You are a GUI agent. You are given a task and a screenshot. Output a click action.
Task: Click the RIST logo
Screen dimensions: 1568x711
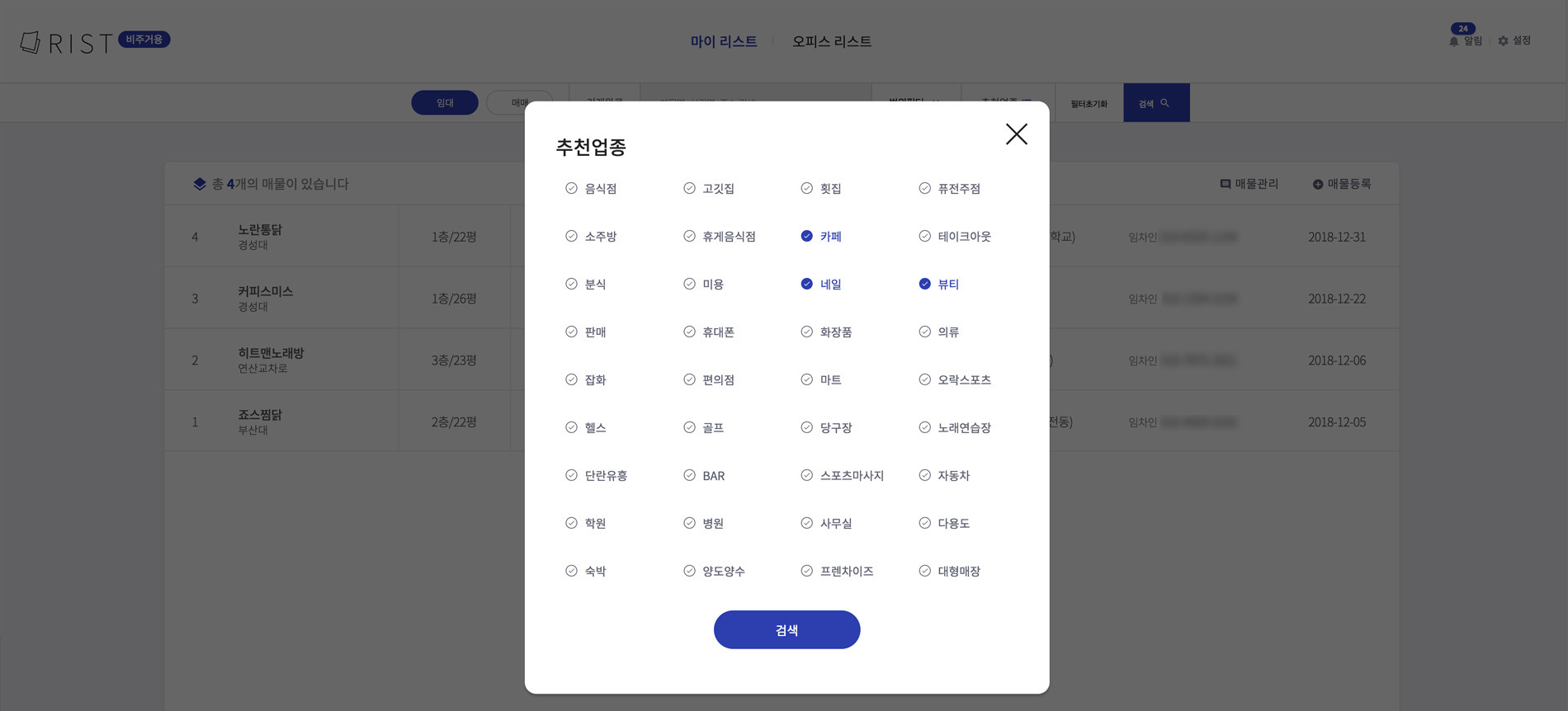point(66,42)
